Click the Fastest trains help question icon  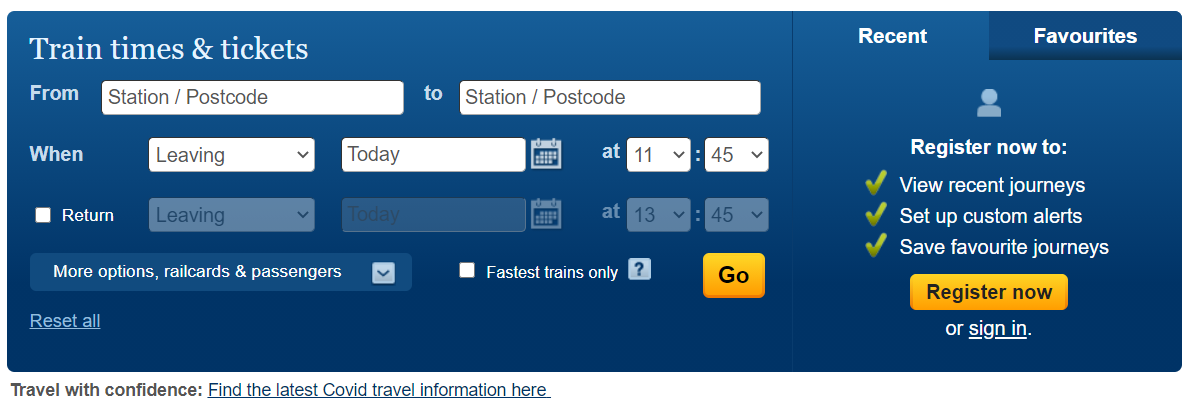[640, 269]
